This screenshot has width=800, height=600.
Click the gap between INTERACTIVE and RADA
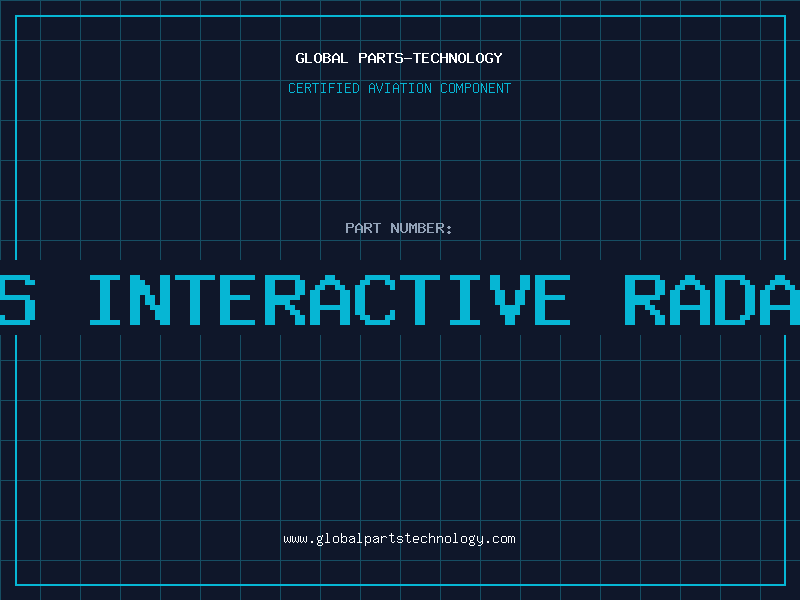point(597,298)
